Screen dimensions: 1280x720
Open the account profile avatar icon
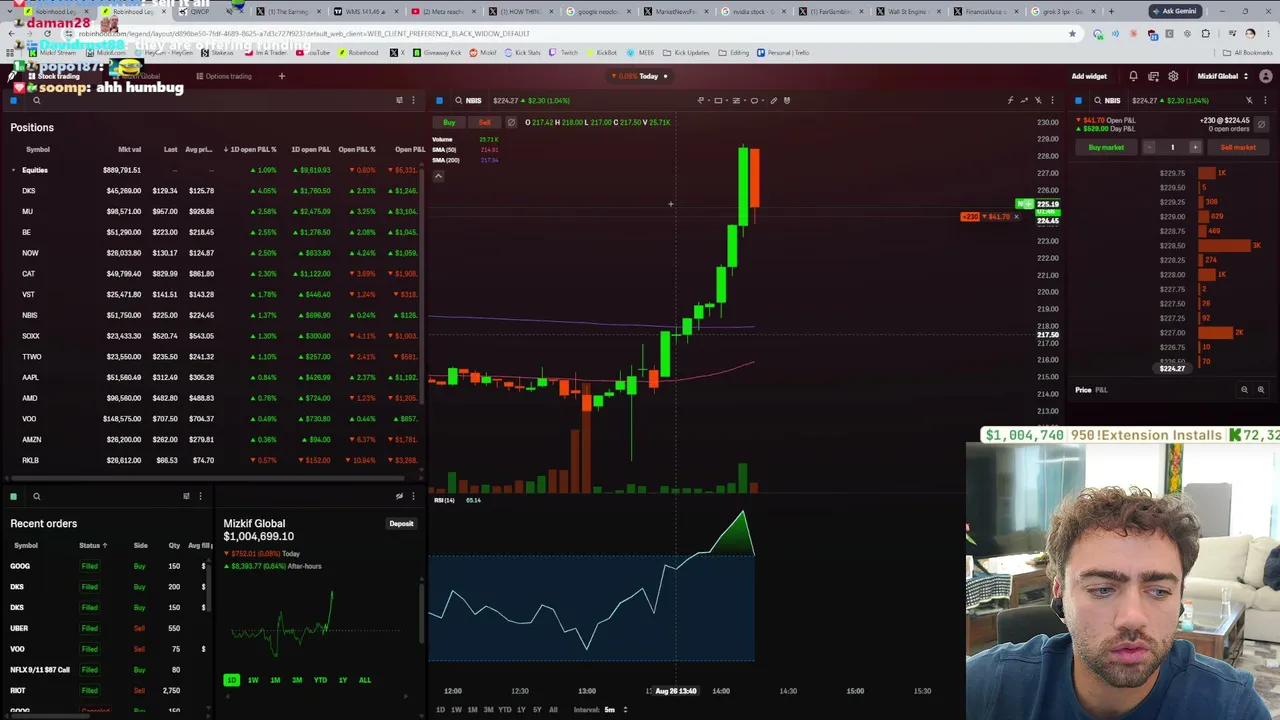1266,76
